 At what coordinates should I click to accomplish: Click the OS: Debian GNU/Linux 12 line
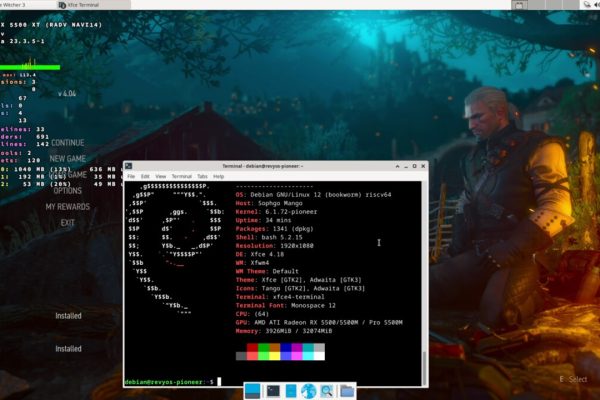pyautogui.click(x=313, y=195)
